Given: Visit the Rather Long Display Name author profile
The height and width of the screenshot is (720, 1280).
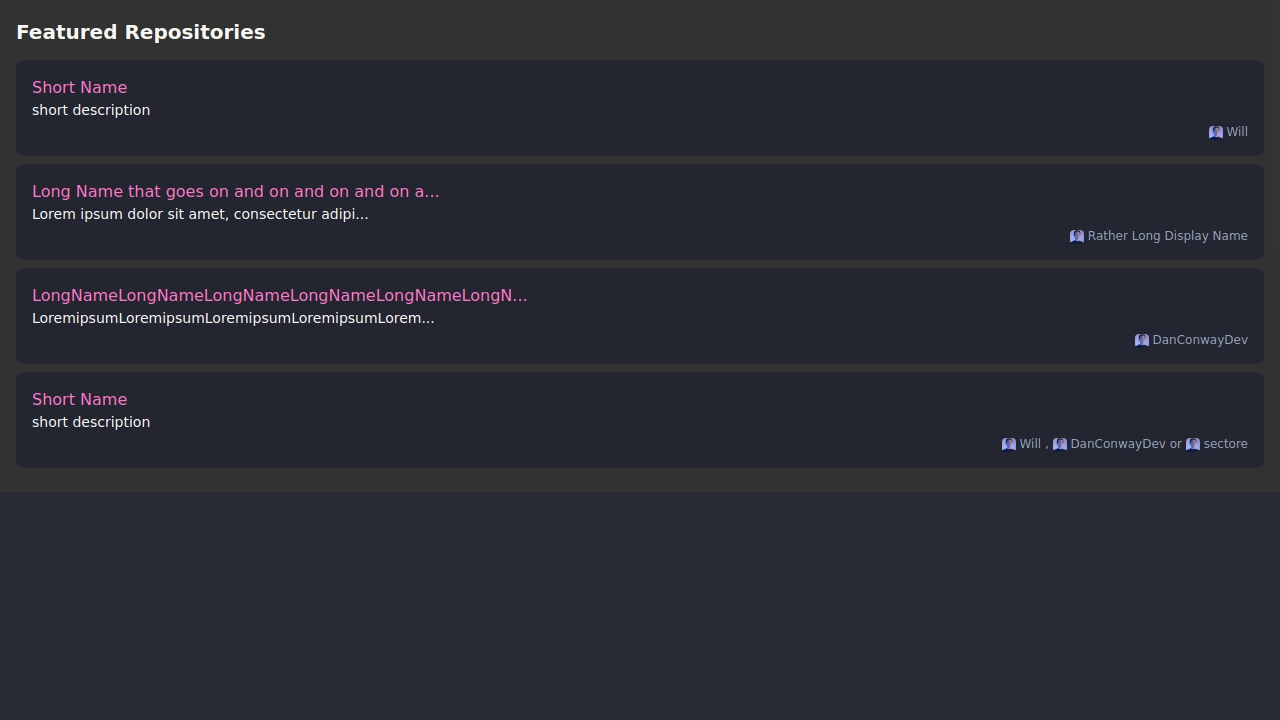Looking at the screenshot, I should [1167, 236].
